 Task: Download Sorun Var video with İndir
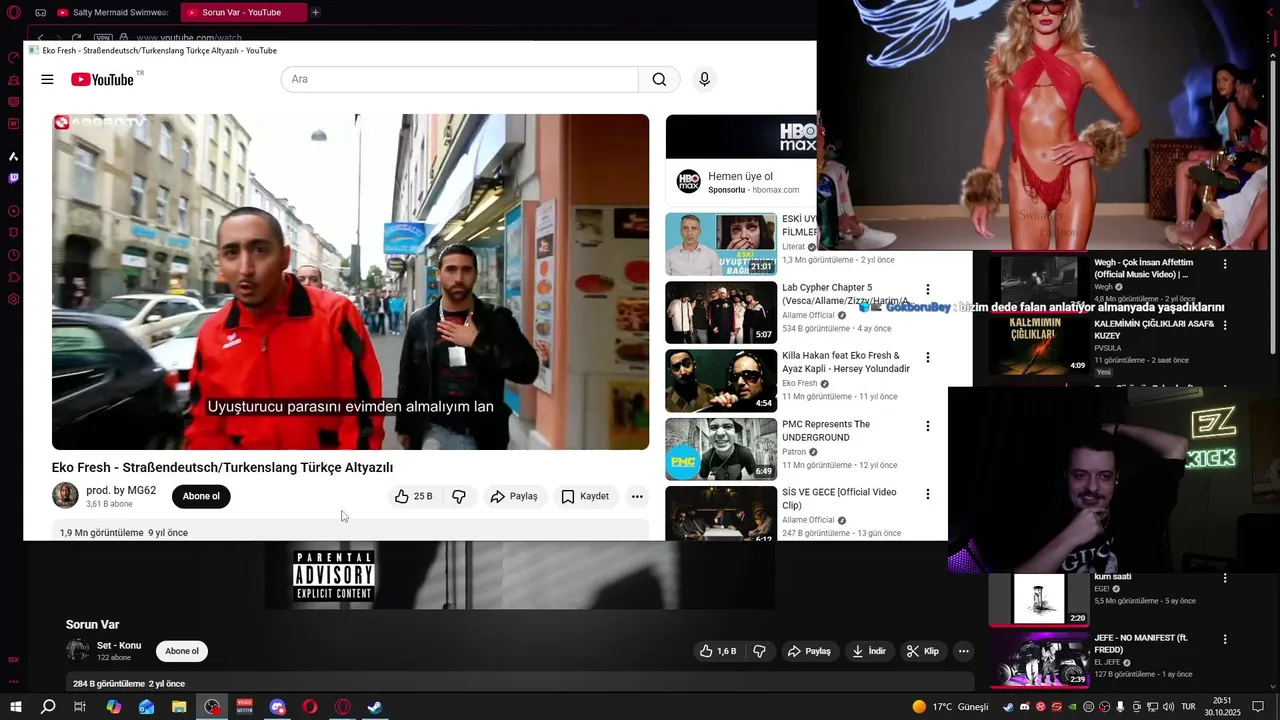coord(869,651)
